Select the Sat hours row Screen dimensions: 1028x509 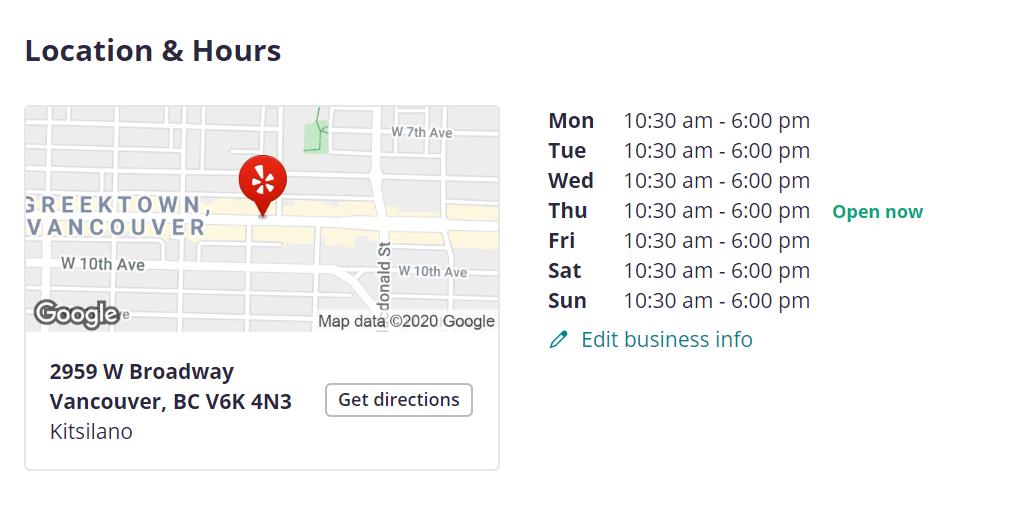click(678, 271)
